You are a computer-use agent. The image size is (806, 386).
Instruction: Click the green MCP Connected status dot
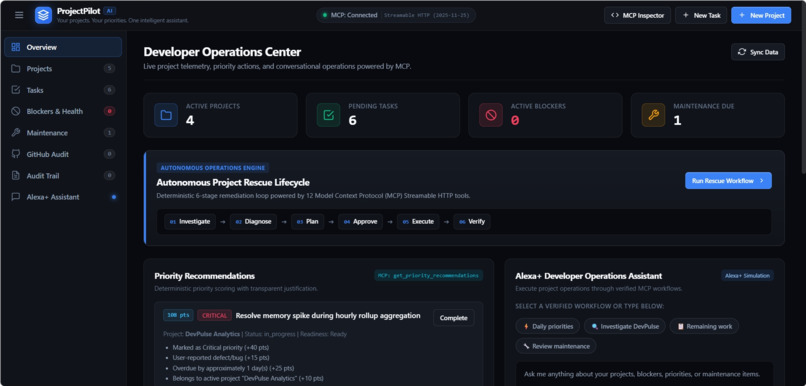pos(325,15)
